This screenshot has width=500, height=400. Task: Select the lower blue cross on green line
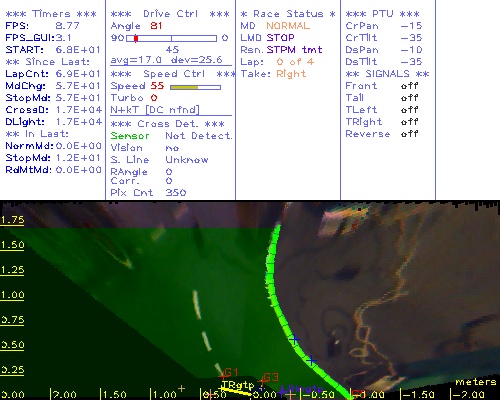coord(311,360)
